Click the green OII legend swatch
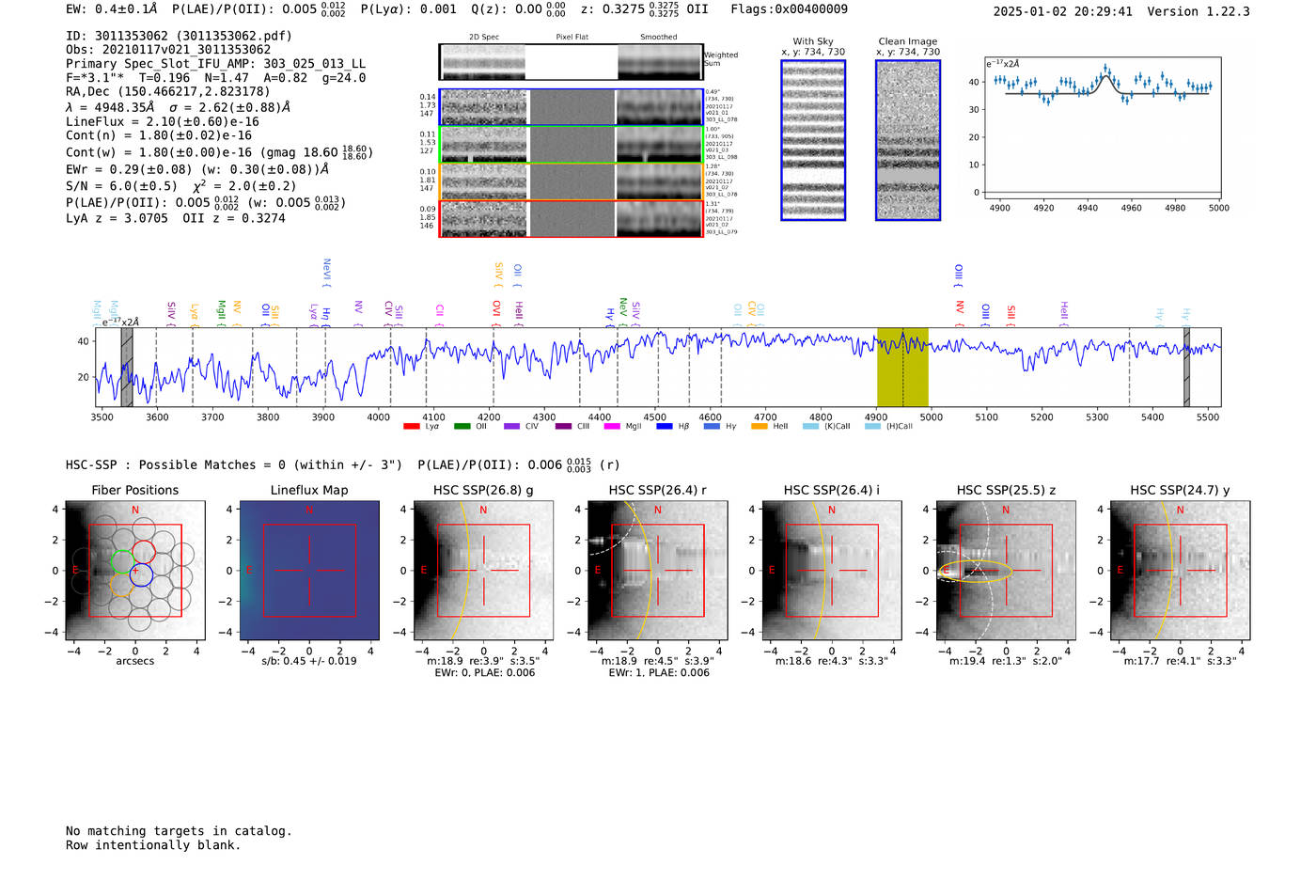Image resolution: width=1316 pixels, height=896 pixels. click(462, 427)
